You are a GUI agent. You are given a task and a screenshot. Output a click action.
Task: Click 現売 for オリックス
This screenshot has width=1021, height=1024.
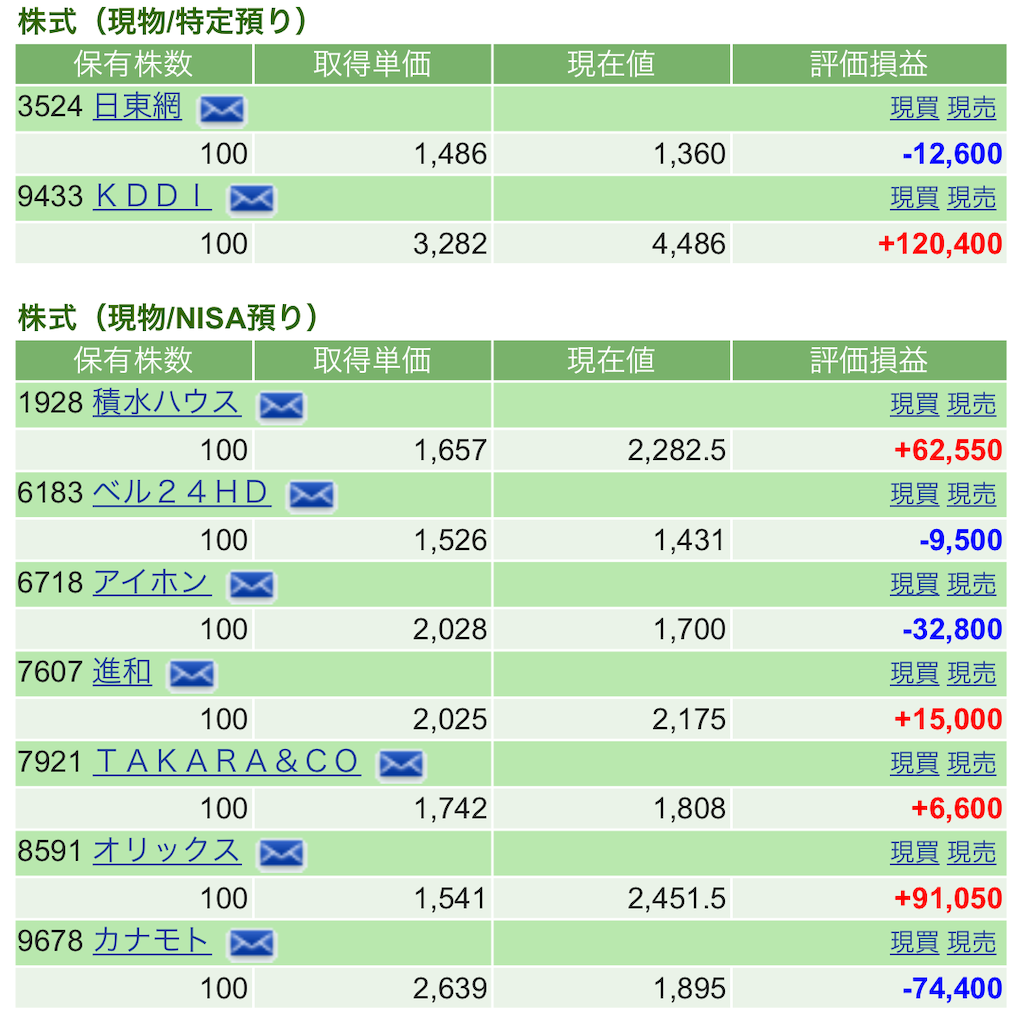coord(971,854)
